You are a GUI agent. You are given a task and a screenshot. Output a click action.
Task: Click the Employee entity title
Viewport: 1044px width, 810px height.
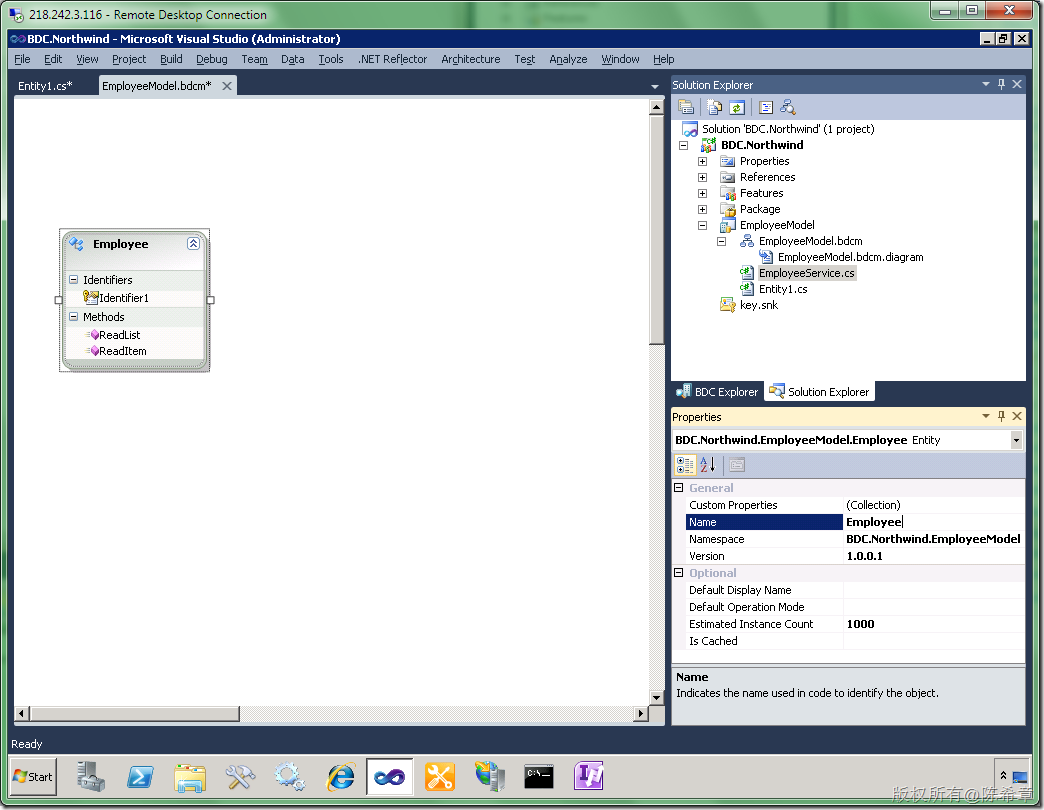(x=121, y=244)
